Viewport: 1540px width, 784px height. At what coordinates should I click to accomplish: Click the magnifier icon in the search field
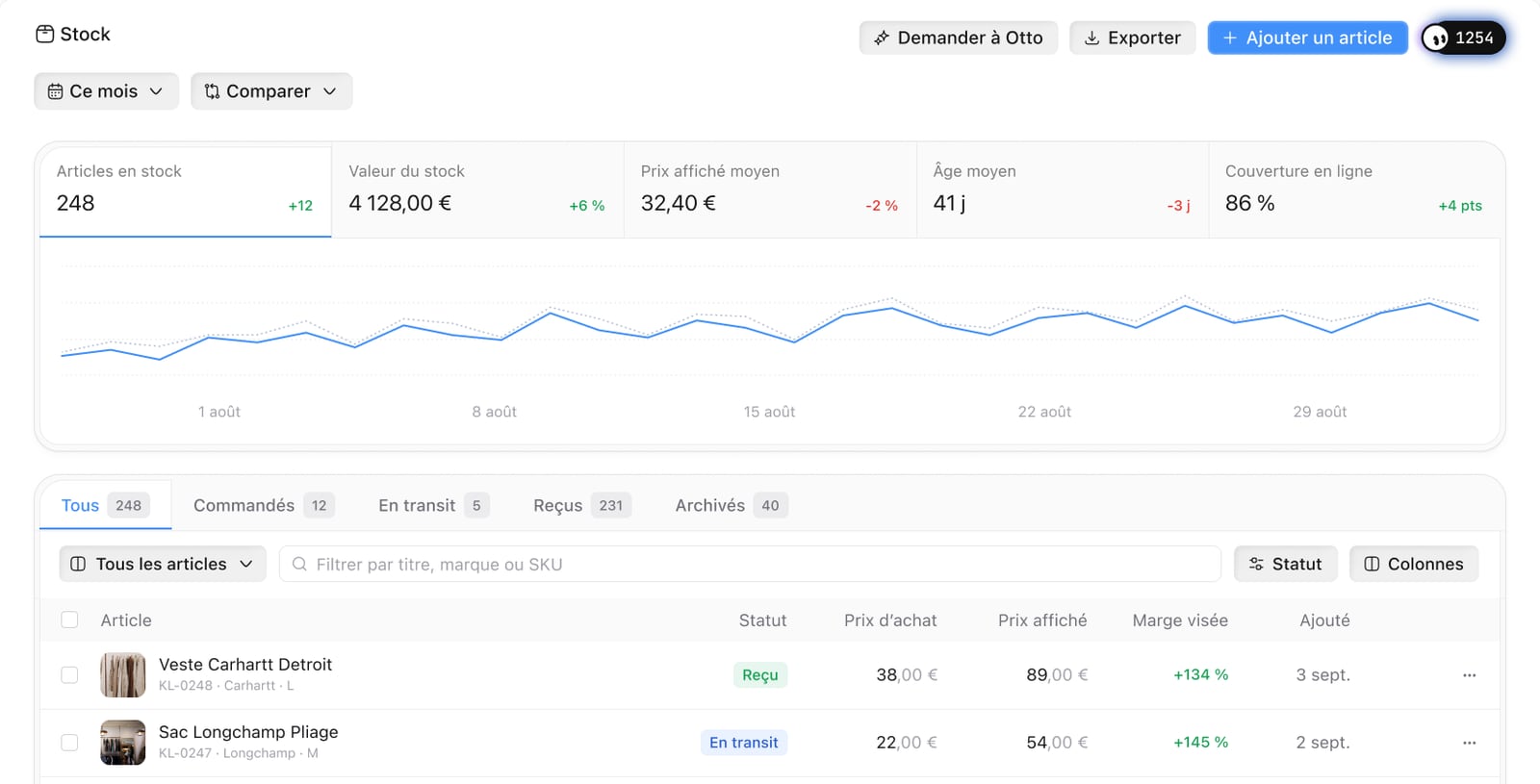coord(299,565)
